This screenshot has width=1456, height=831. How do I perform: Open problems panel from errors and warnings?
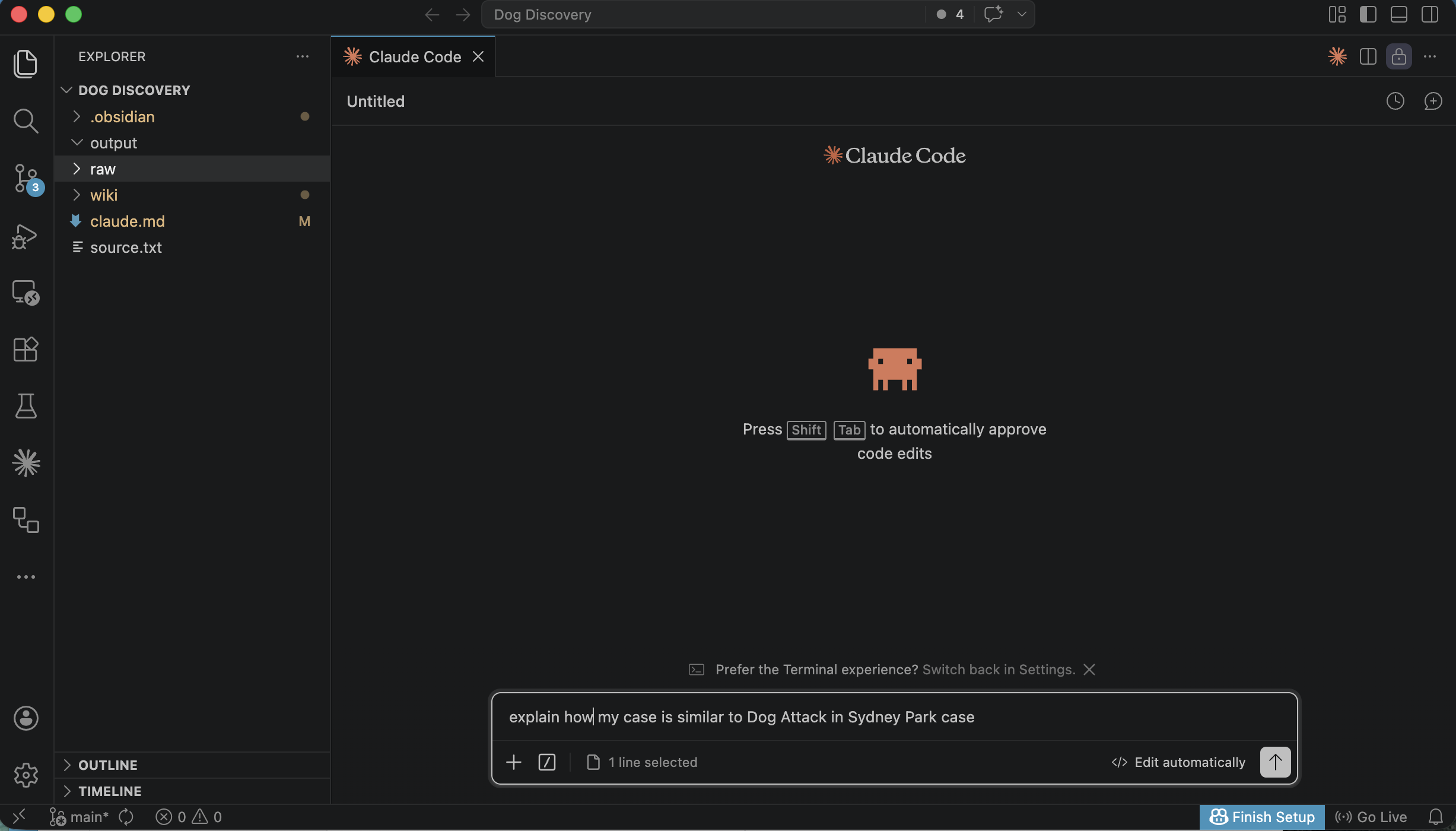pos(189,817)
